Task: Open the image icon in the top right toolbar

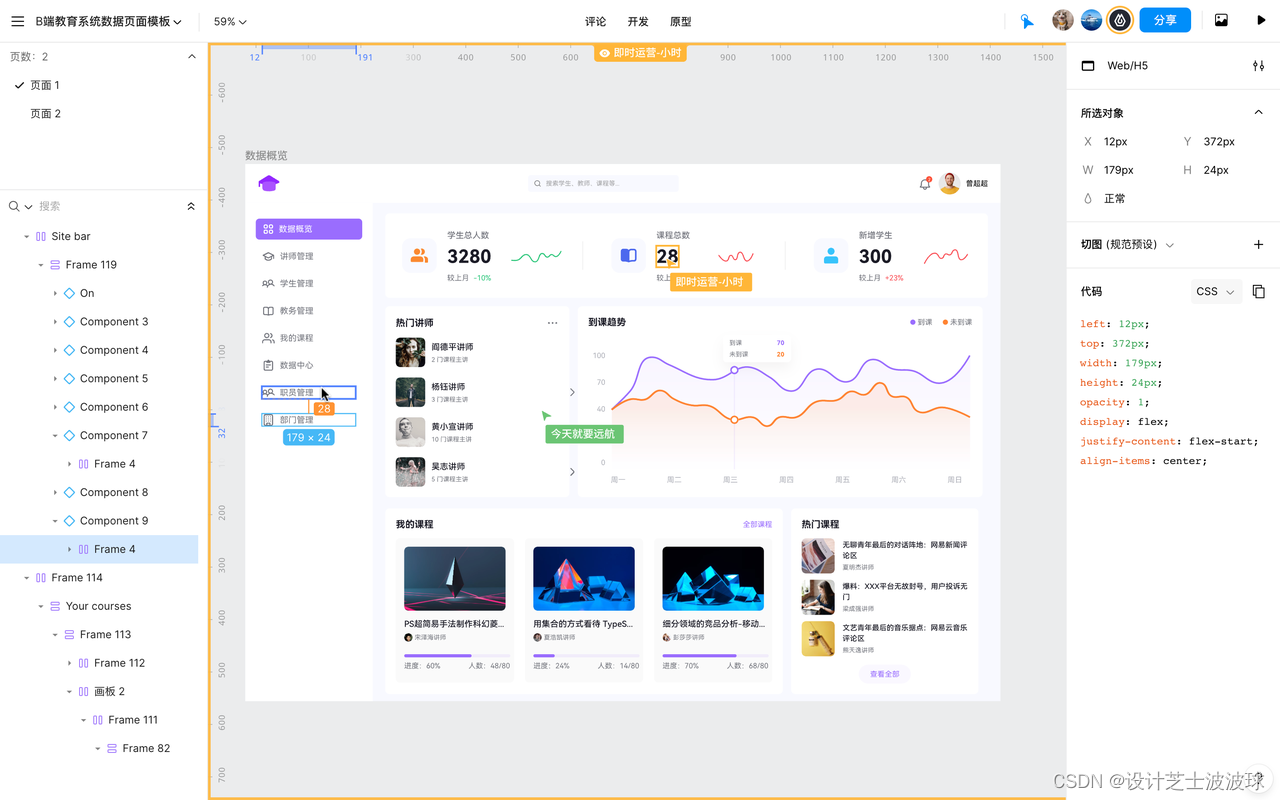Action: 1221,20
